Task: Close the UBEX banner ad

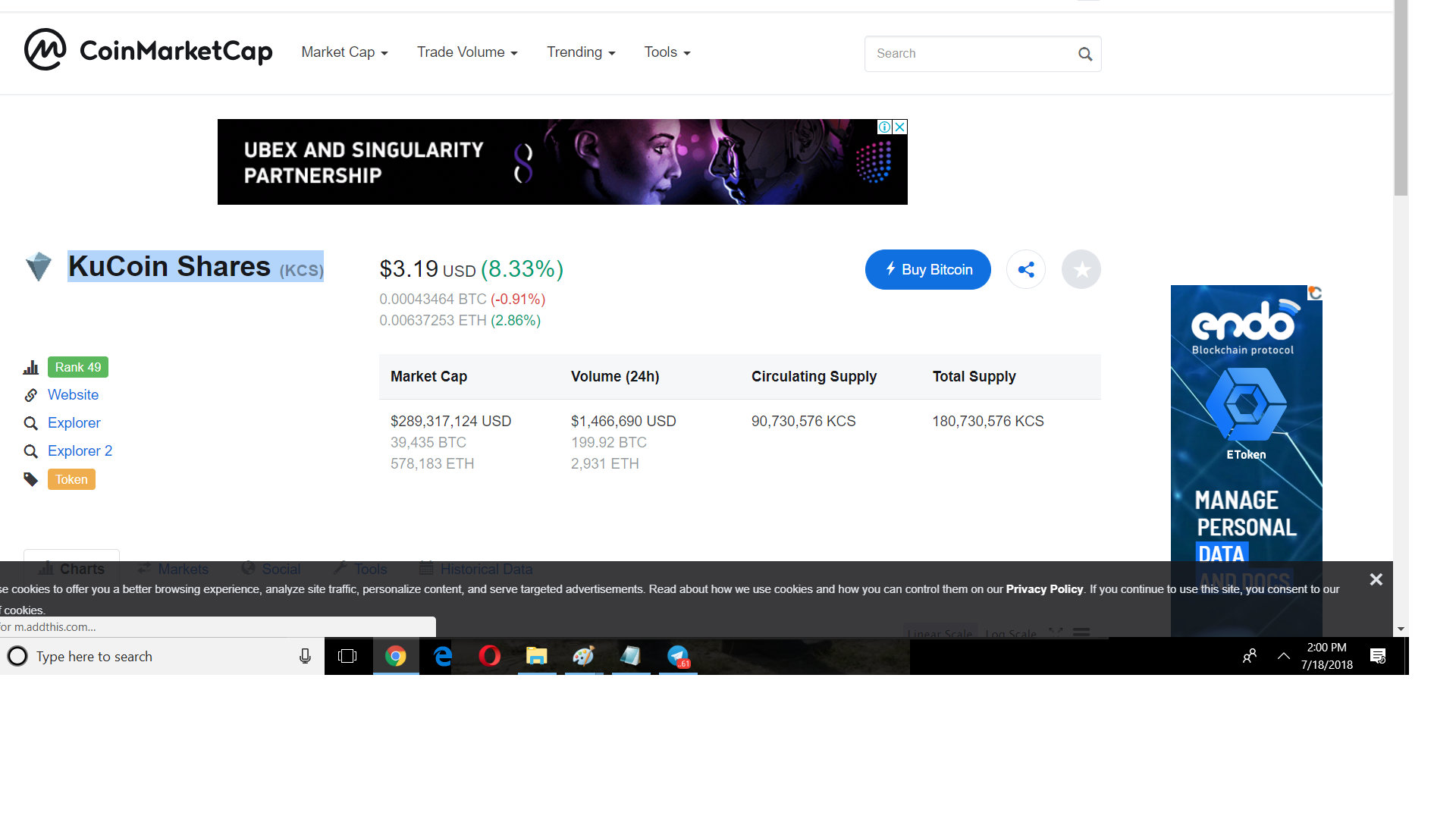Action: 900,127
